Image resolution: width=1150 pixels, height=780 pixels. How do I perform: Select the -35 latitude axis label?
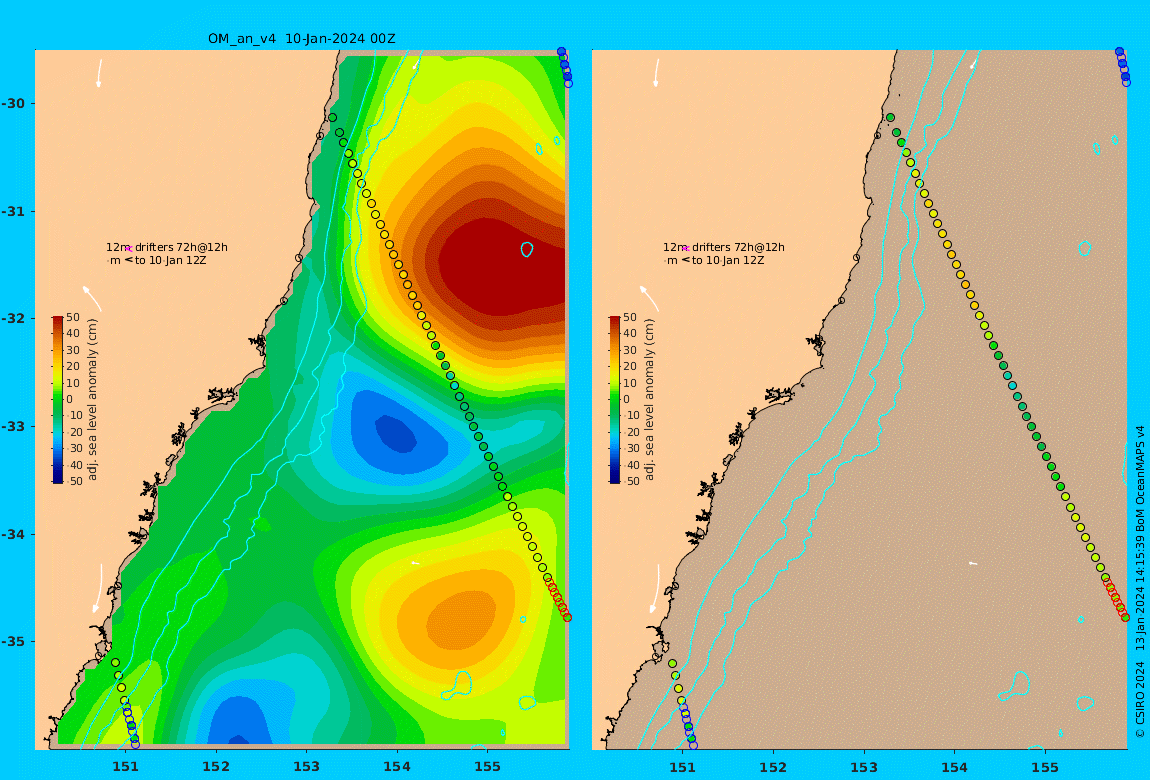click(x=12, y=641)
